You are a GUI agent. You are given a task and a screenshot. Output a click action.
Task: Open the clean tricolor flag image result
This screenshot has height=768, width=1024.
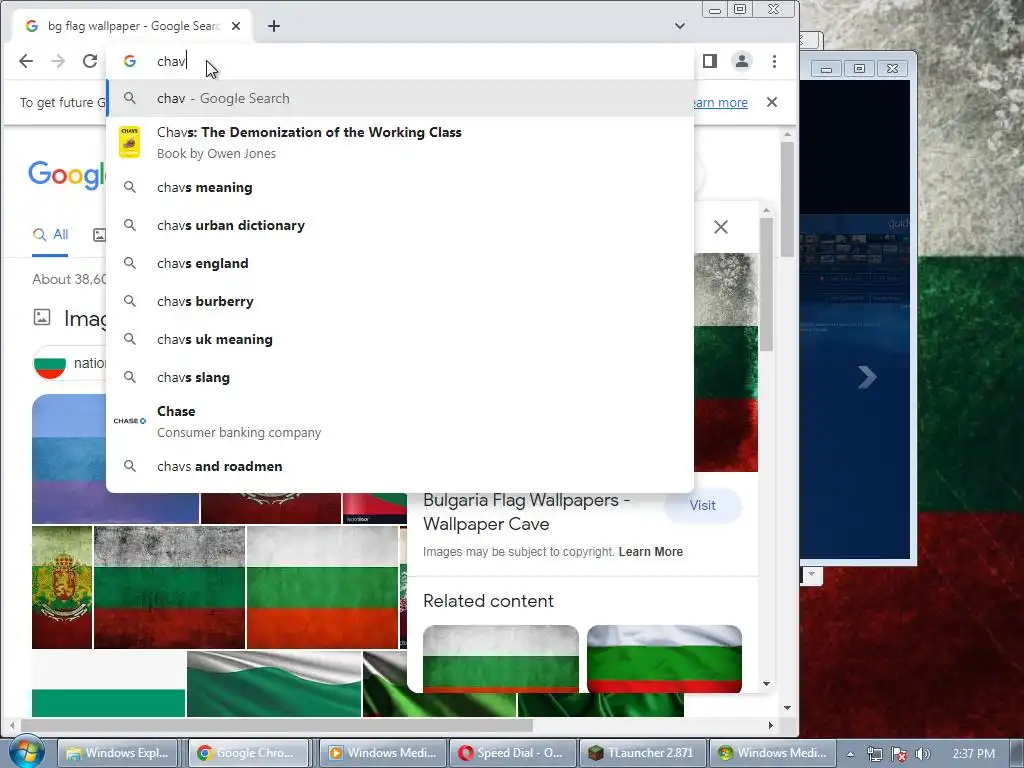click(x=323, y=587)
